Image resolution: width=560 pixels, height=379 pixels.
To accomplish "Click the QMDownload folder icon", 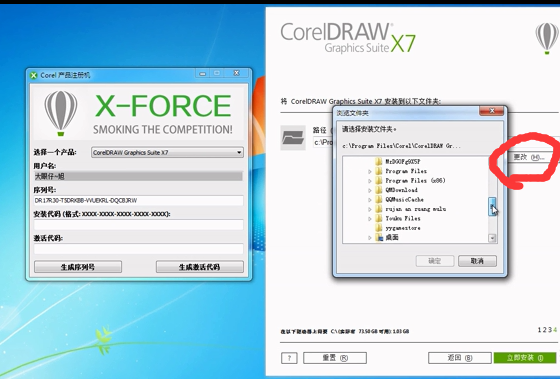I will 379,190.
